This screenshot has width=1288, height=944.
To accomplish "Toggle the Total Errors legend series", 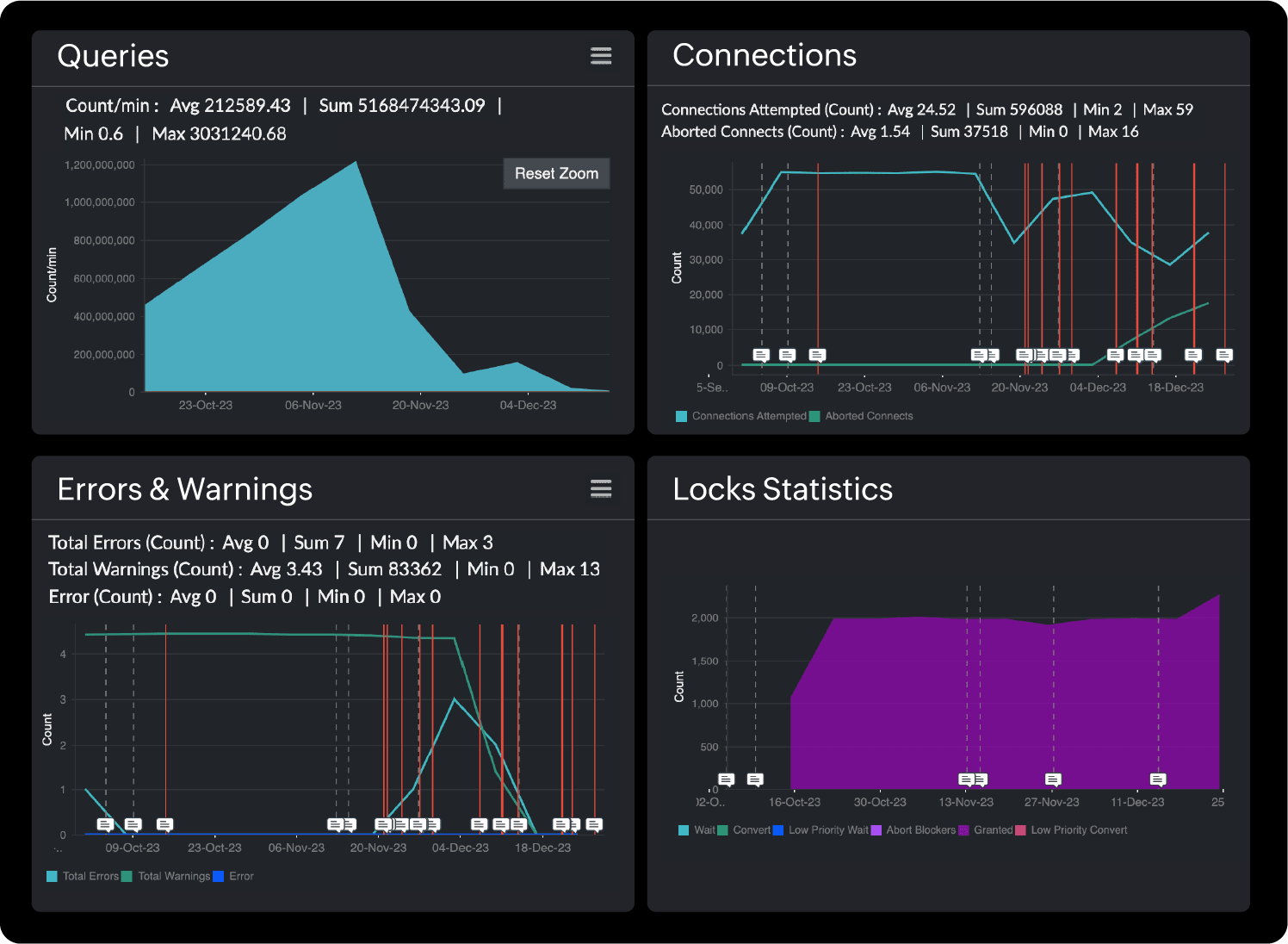I will (x=90, y=876).
